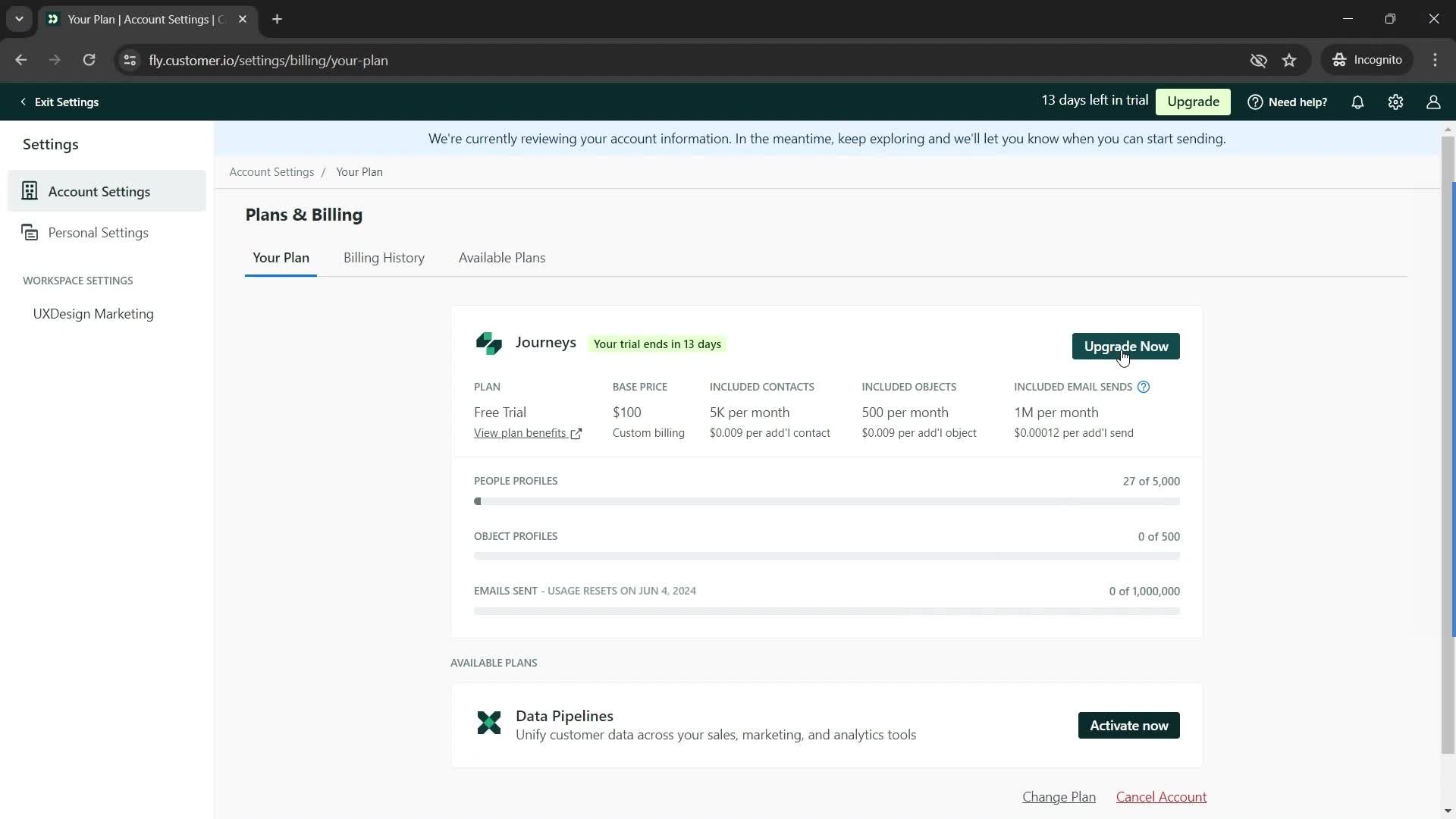Click the Personal Settings sidebar icon

coord(29,232)
